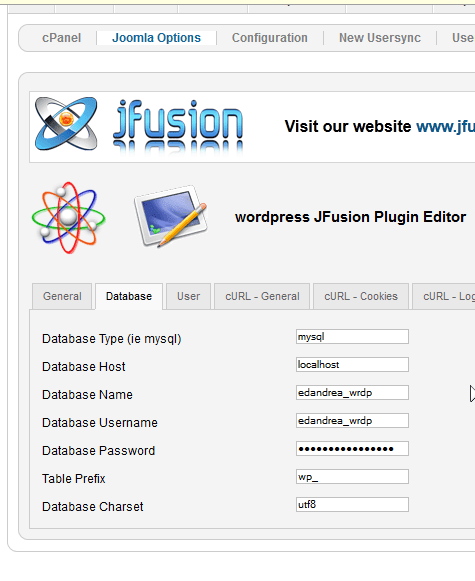The width and height of the screenshot is (475, 581).
Task: Go to the Configuration menu item
Action: (270, 38)
